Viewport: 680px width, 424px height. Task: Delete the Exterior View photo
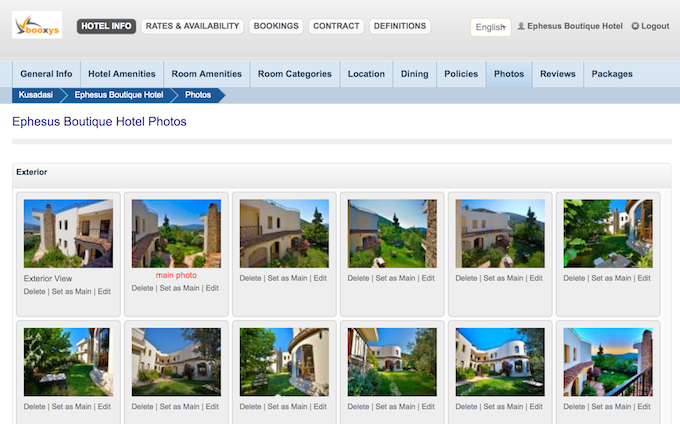click(35, 291)
